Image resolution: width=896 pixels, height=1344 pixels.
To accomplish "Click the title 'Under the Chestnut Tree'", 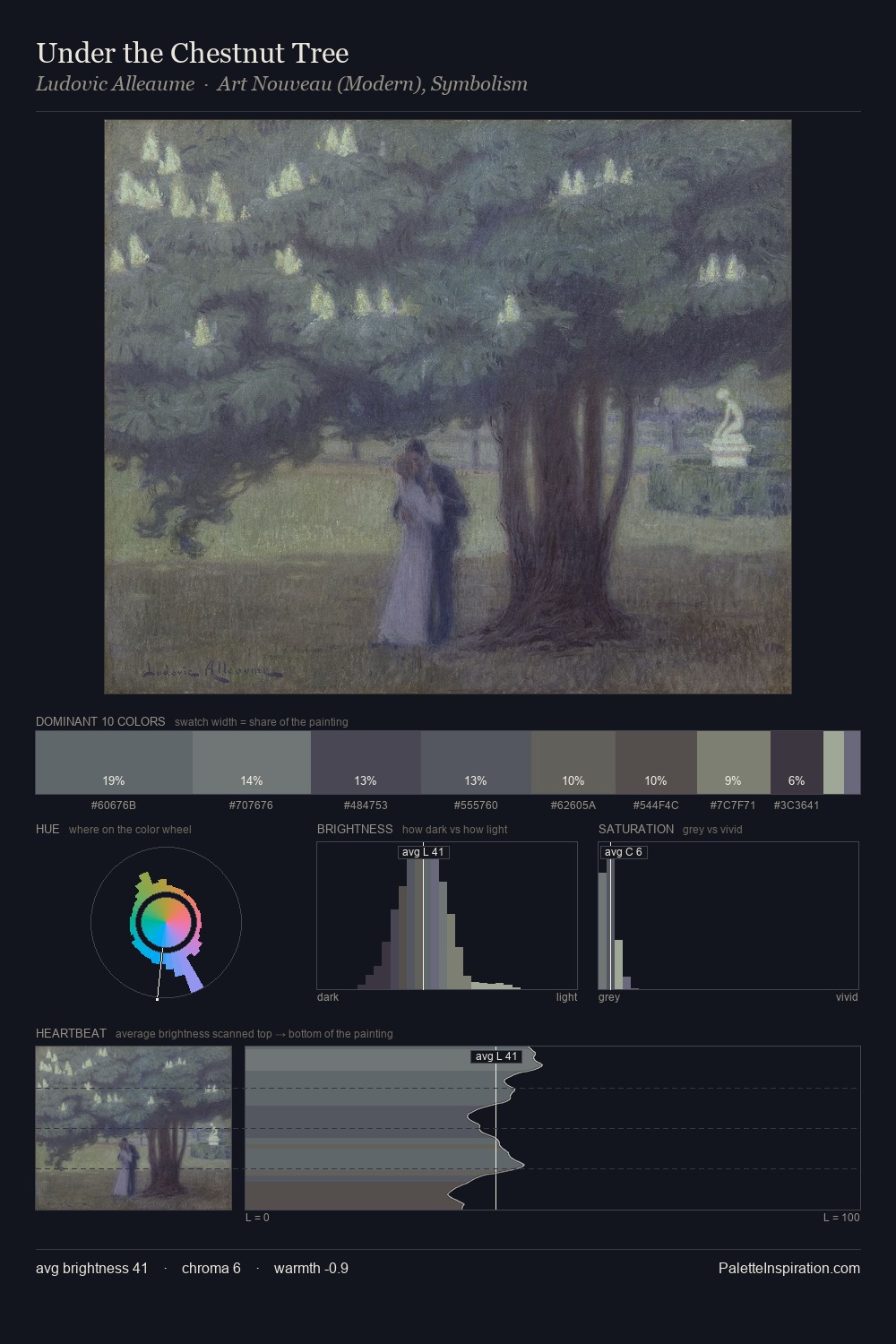I will coord(193,53).
